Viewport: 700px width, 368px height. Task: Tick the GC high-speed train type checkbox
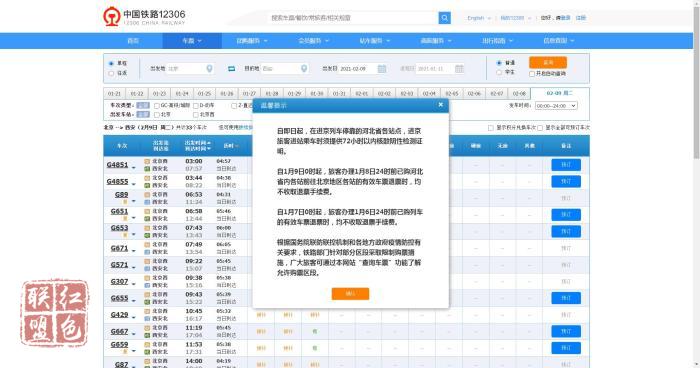pyautogui.click(x=157, y=106)
